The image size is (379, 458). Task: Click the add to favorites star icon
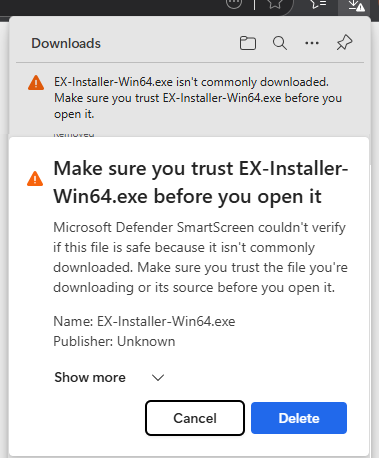pos(275,4)
